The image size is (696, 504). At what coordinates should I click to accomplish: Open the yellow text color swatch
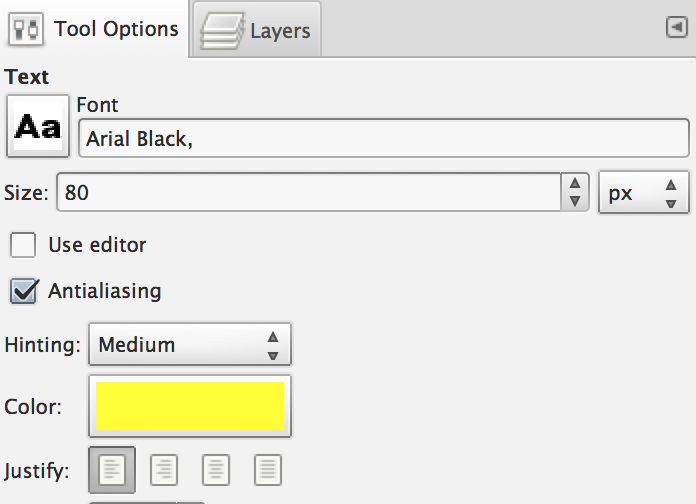(x=190, y=406)
